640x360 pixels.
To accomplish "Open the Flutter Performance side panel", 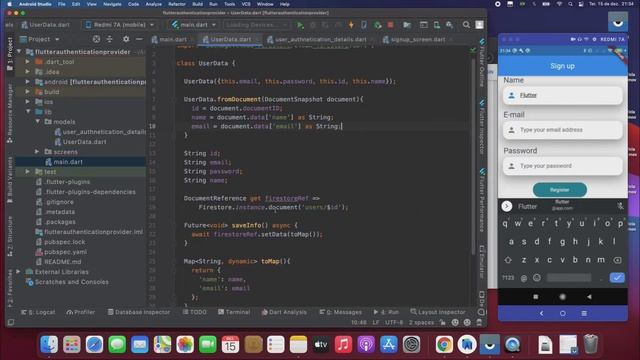I will [482, 200].
